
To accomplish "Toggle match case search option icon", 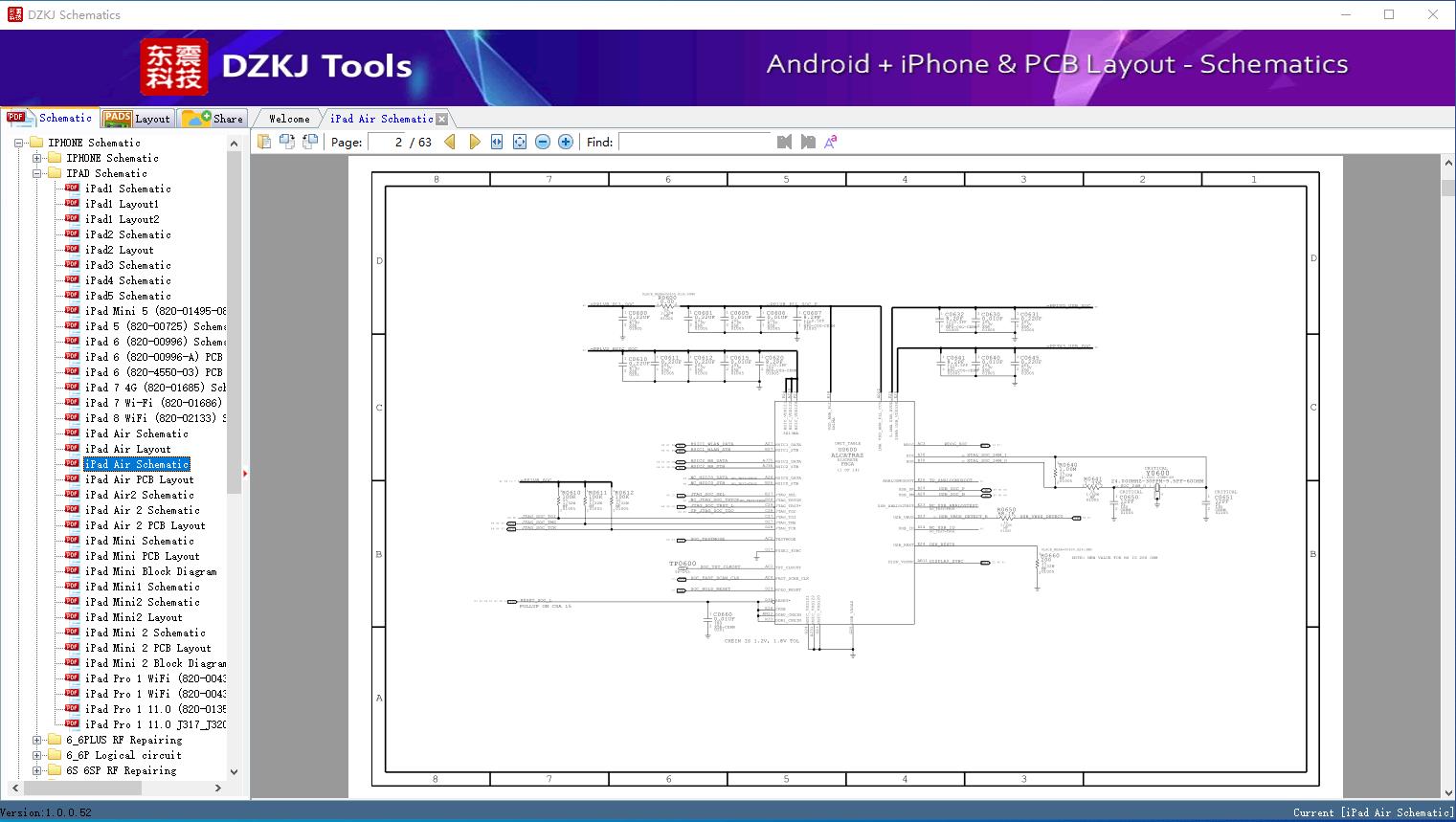I will tap(831, 142).
